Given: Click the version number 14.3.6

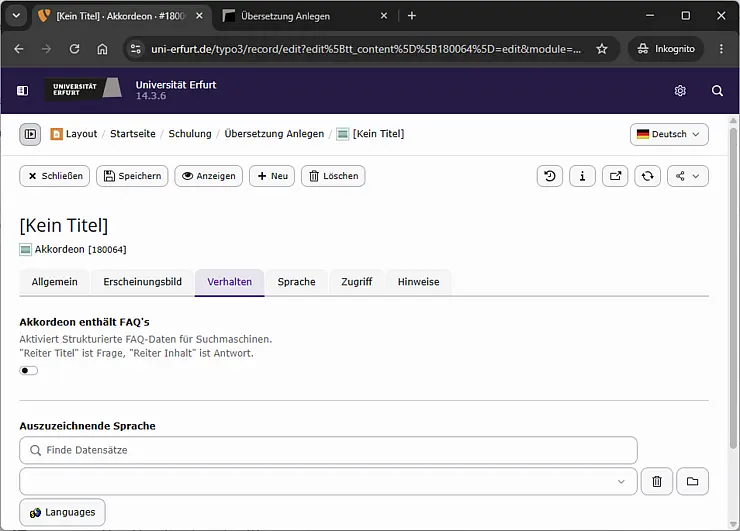Looking at the screenshot, I should [151, 96].
